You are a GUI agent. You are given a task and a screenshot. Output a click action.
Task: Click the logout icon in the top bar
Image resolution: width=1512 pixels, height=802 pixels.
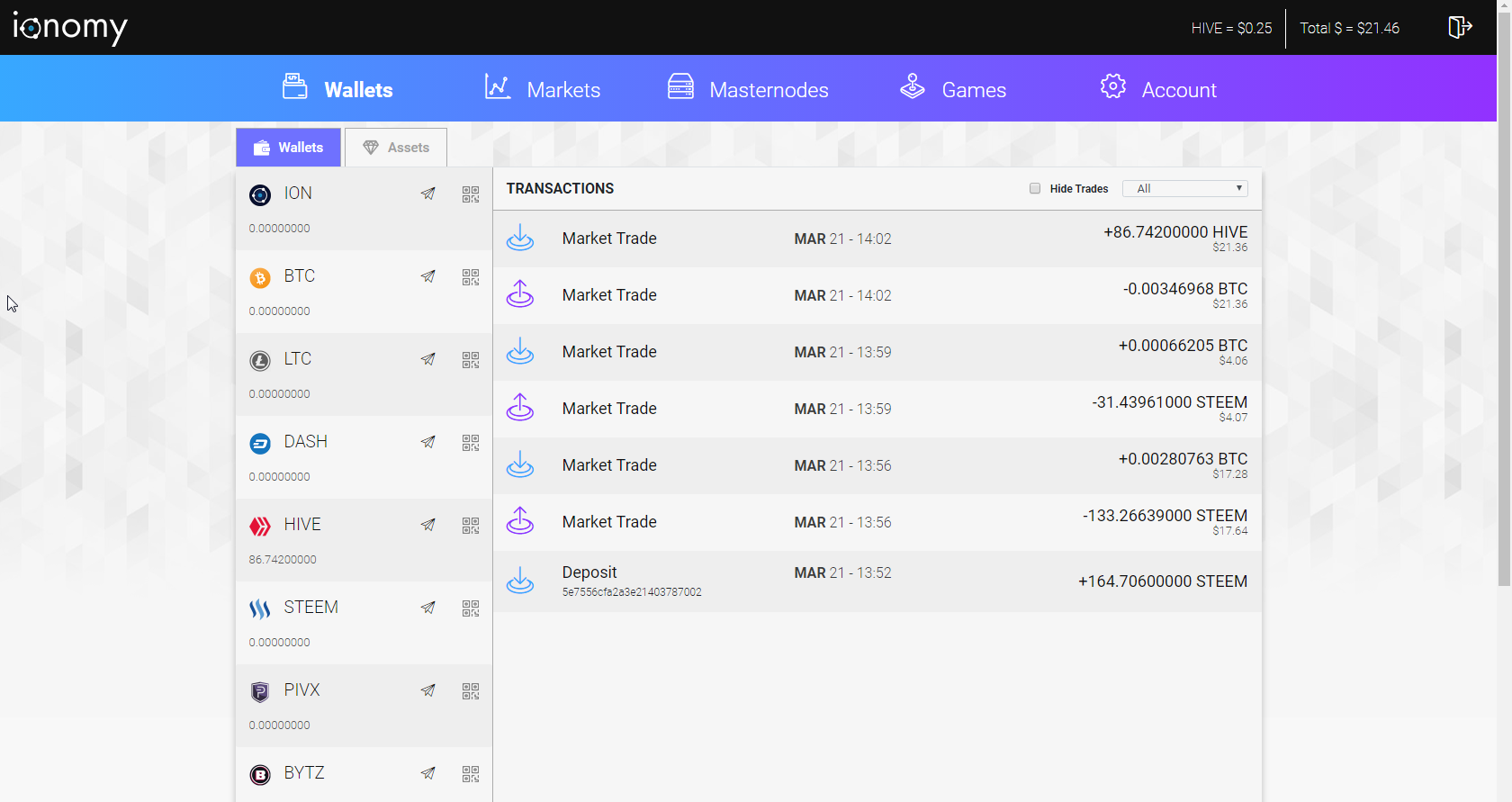pyautogui.click(x=1460, y=27)
